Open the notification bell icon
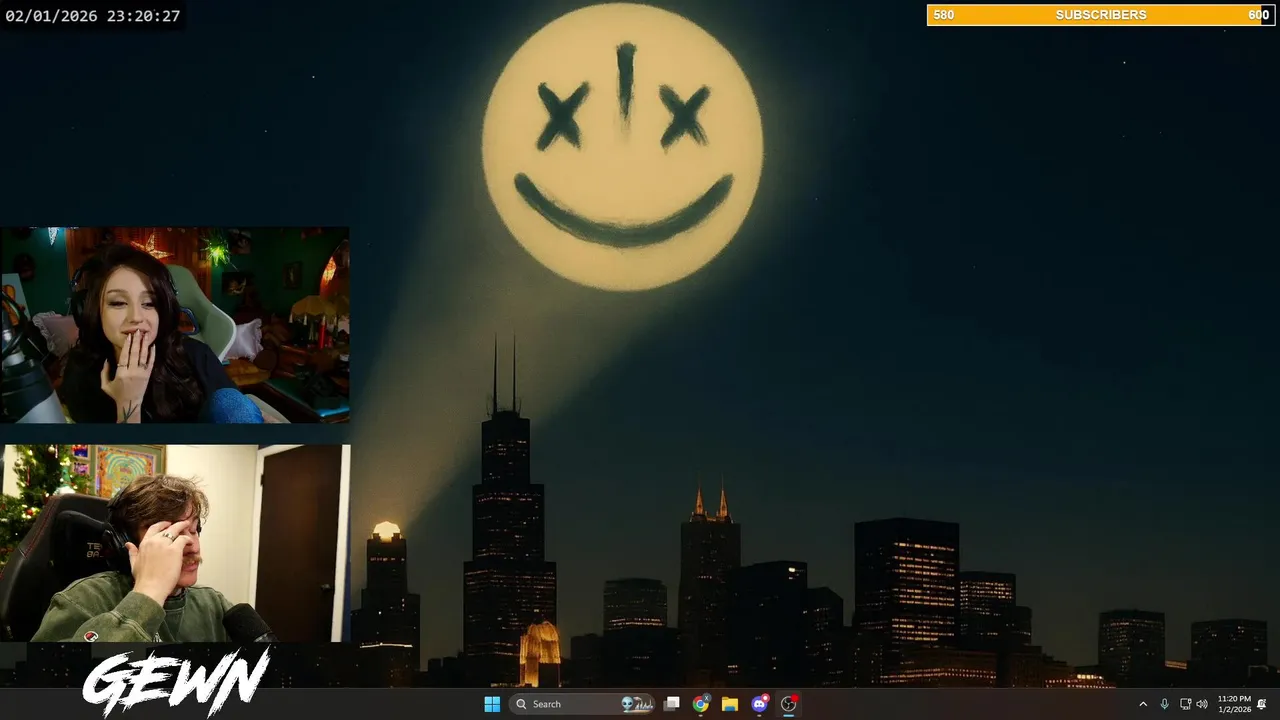 pyautogui.click(x=1262, y=704)
